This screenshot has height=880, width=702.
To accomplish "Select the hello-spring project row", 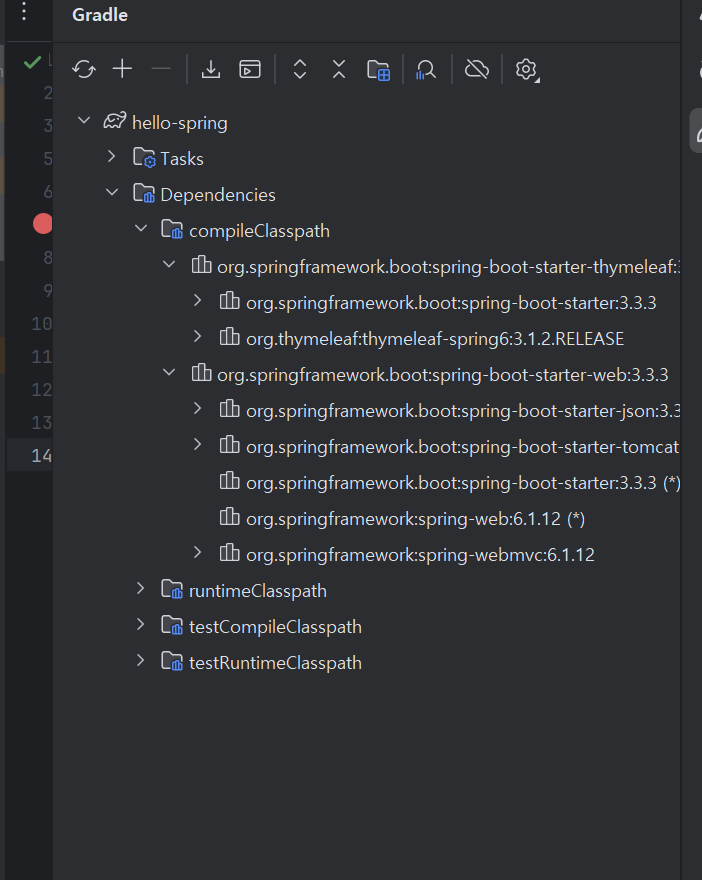I will point(367,122).
